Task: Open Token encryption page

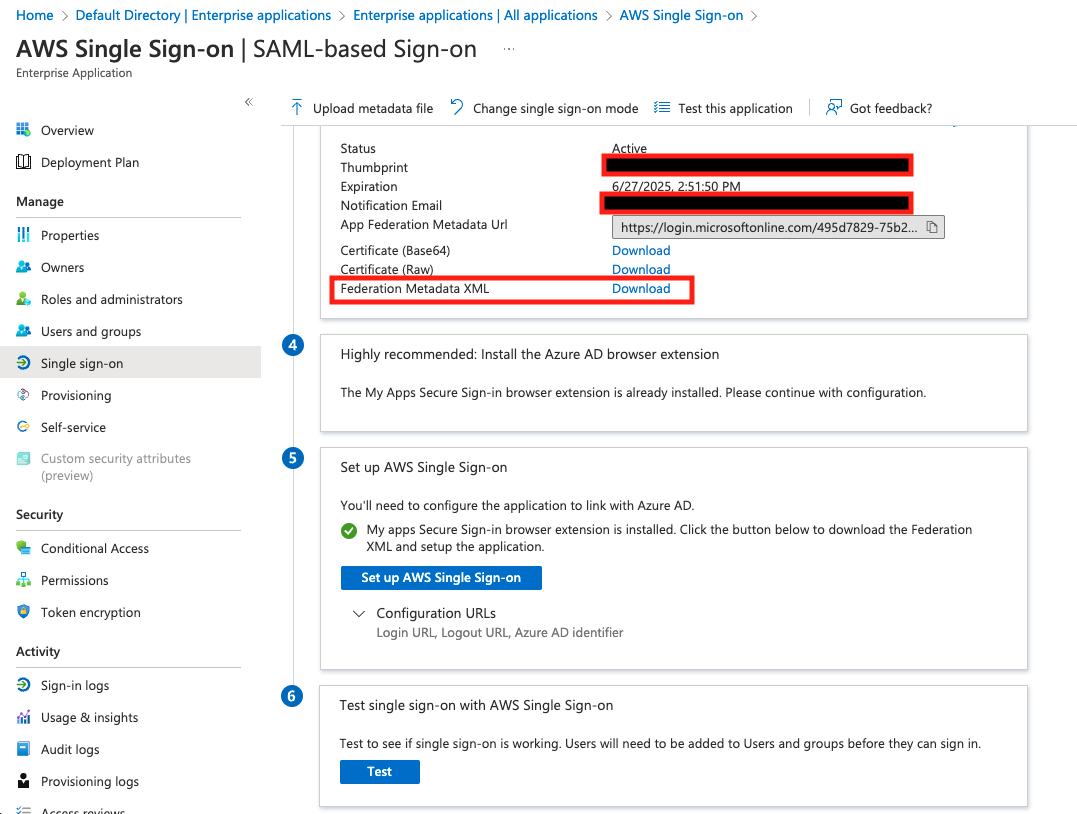Action: coord(91,612)
